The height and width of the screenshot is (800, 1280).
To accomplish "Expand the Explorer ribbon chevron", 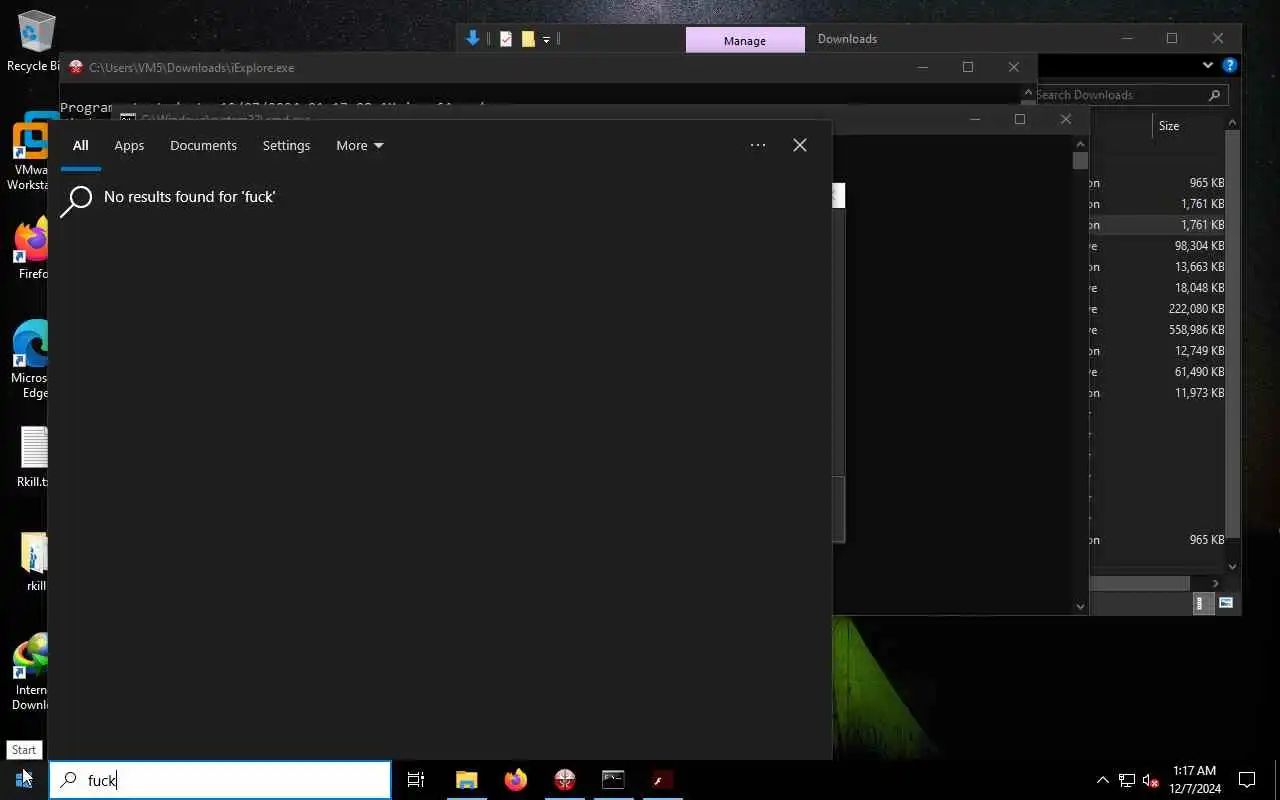I will 1207,65.
